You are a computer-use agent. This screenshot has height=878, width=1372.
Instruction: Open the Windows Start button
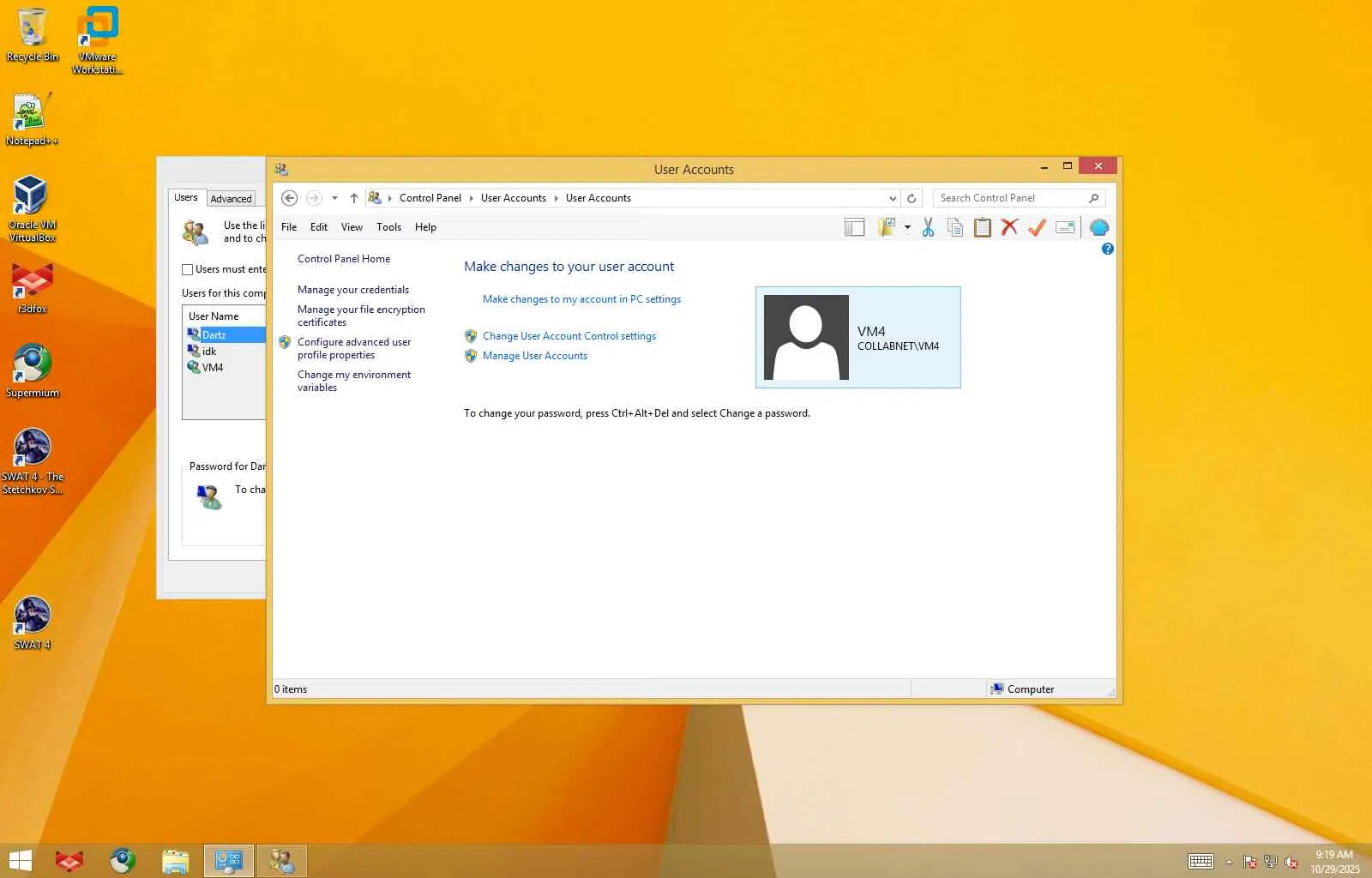pos(20,861)
